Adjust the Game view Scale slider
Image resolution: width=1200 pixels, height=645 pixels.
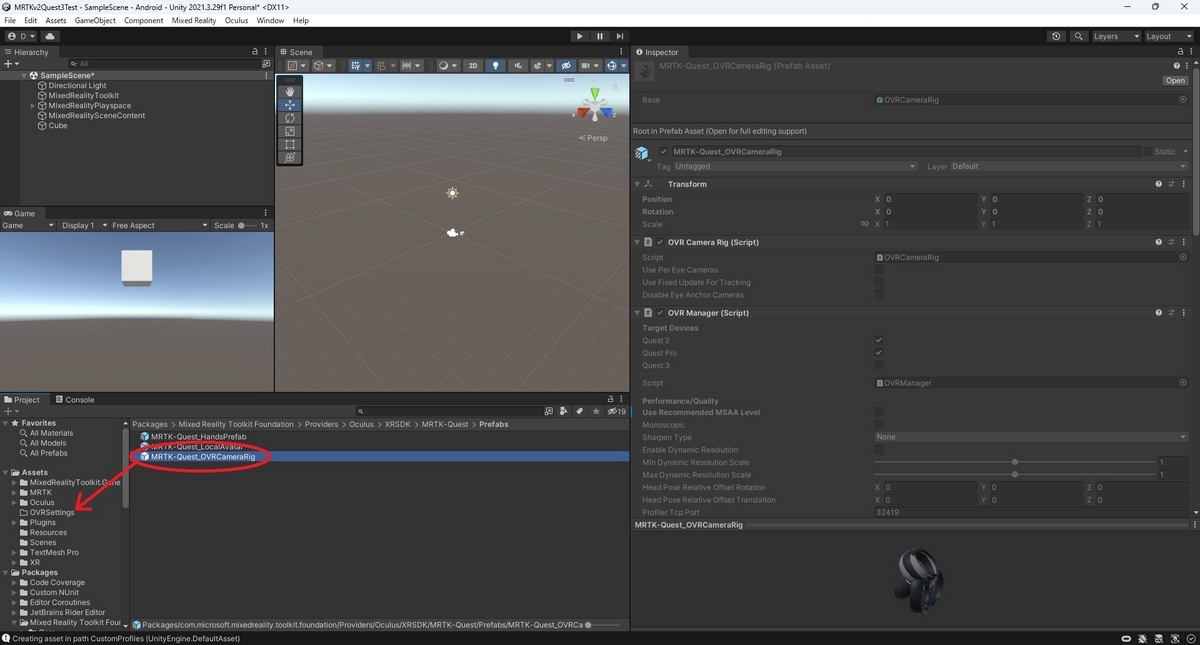coord(248,226)
